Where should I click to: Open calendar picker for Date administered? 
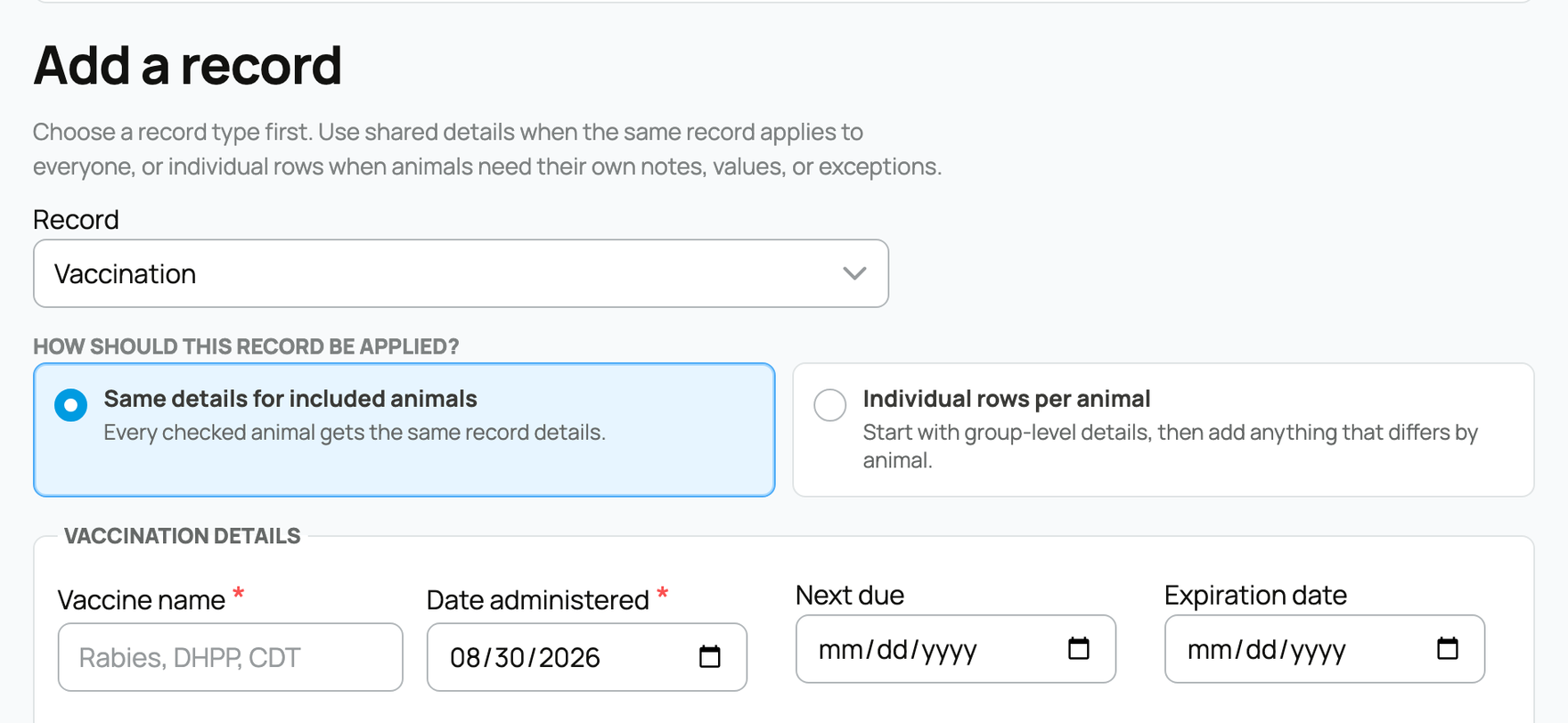click(x=710, y=657)
